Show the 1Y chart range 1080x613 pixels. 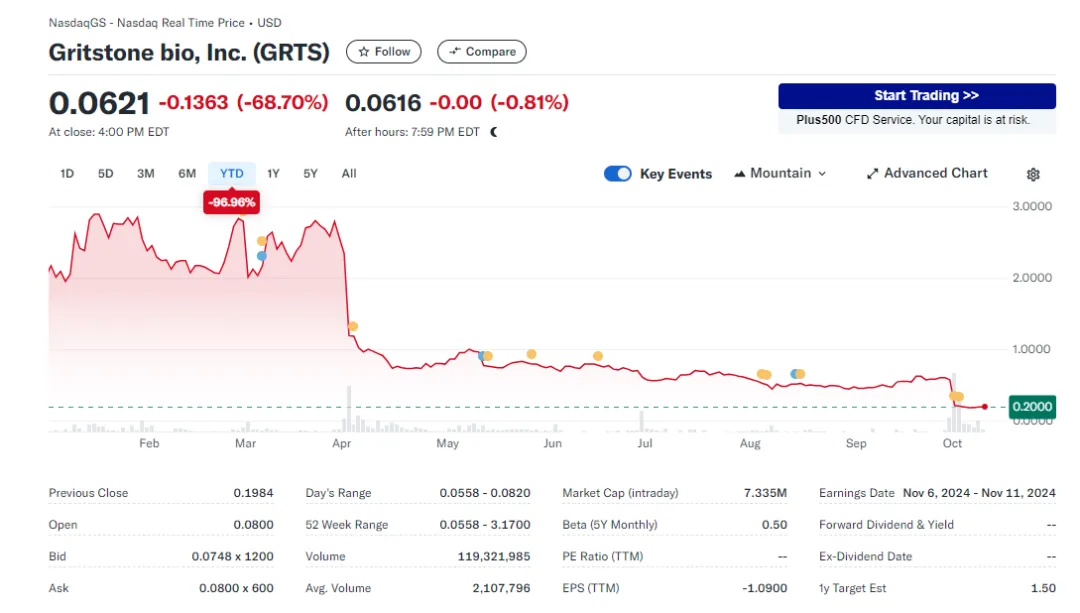[273, 174]
